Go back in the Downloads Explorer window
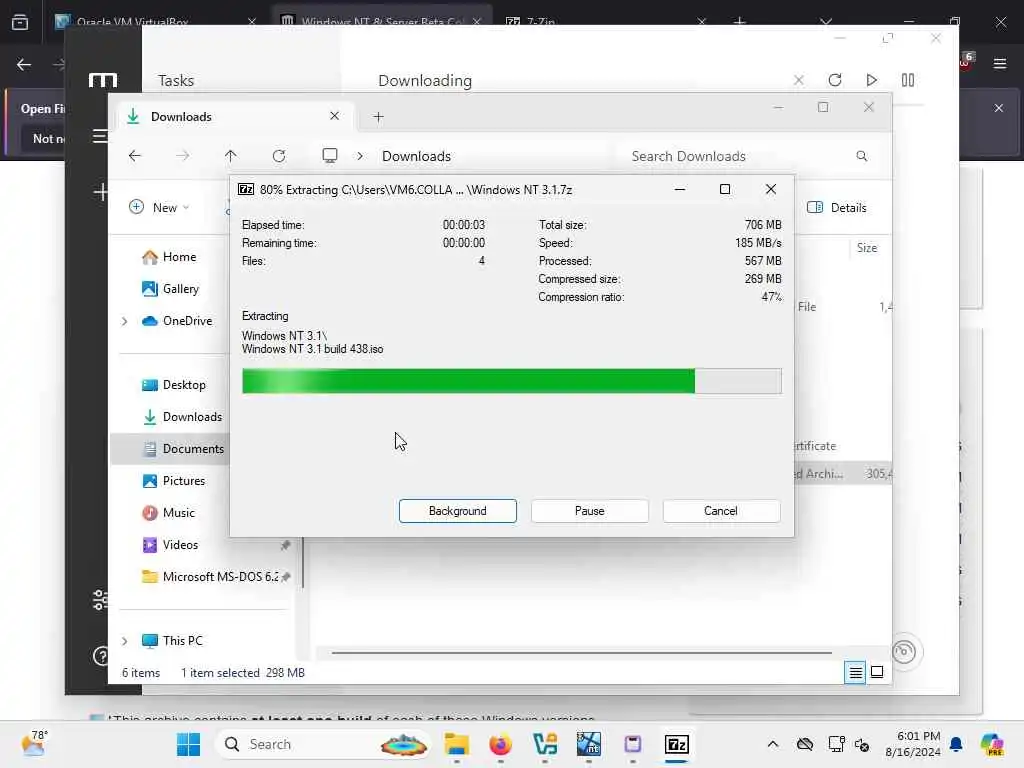Image resolution: width=1024 pixels, height=768 pixels. (135, 156)
